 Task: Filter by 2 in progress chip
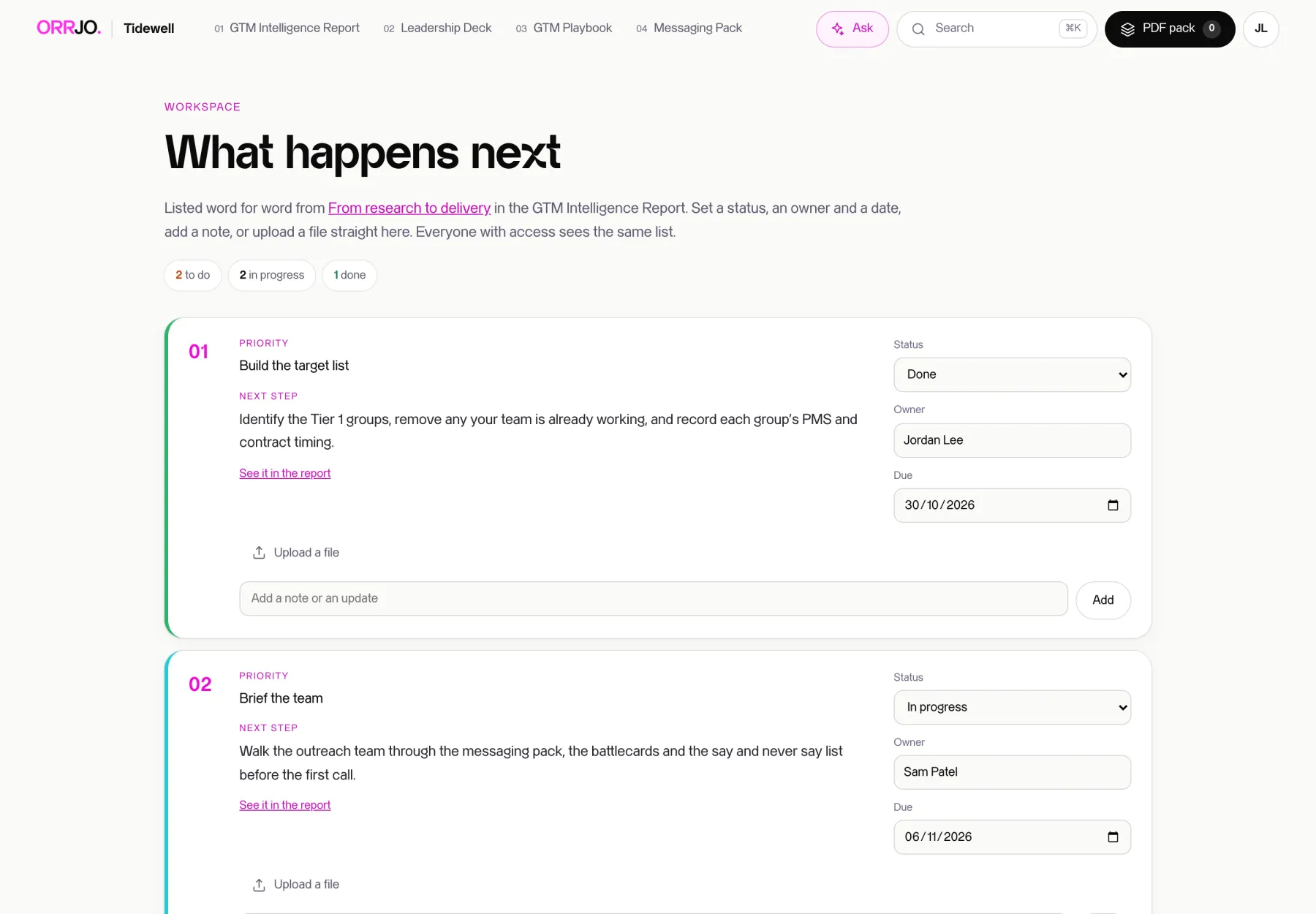(x=272, y=275)
